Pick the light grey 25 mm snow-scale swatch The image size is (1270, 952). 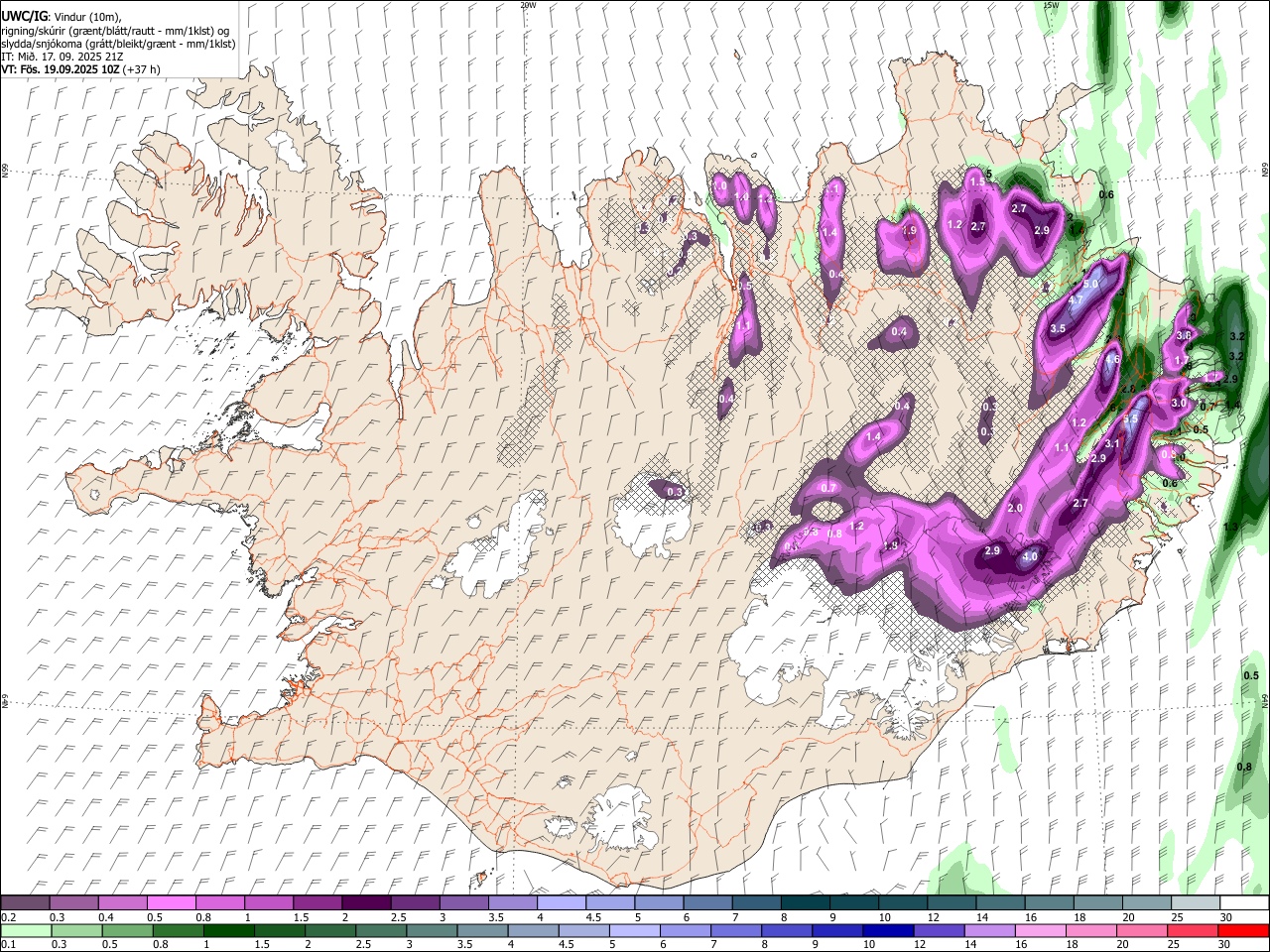[1197, 903]
